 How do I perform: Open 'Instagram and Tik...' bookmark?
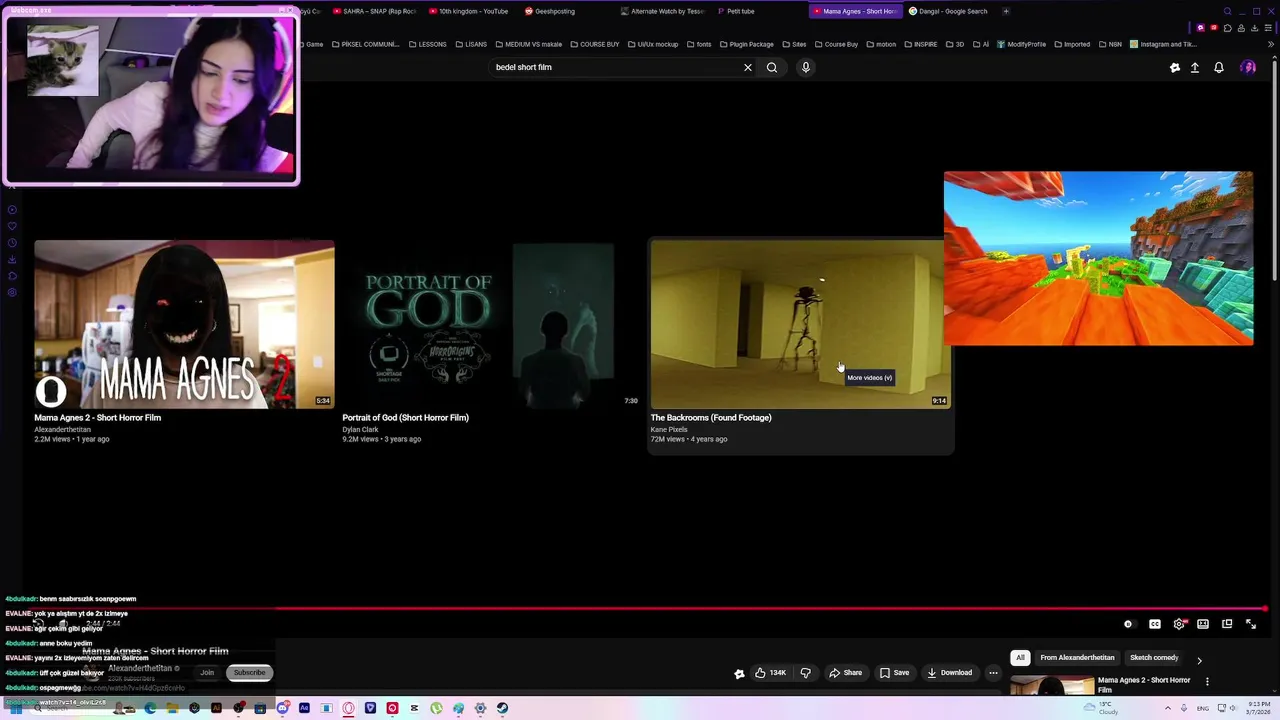[1163, 44]
